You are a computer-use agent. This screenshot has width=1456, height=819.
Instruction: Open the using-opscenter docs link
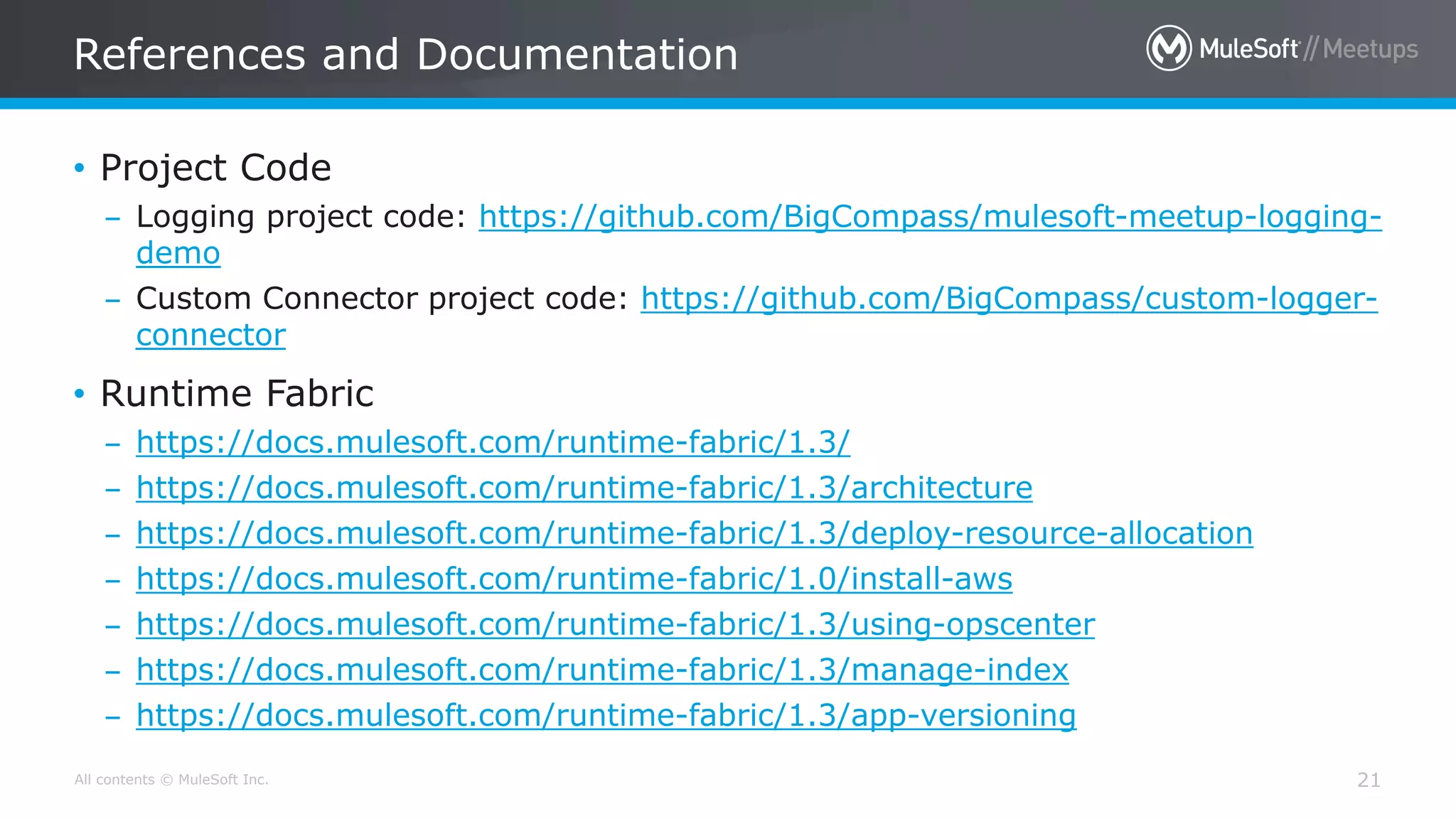pyautogui.click(x=616, y=624)
